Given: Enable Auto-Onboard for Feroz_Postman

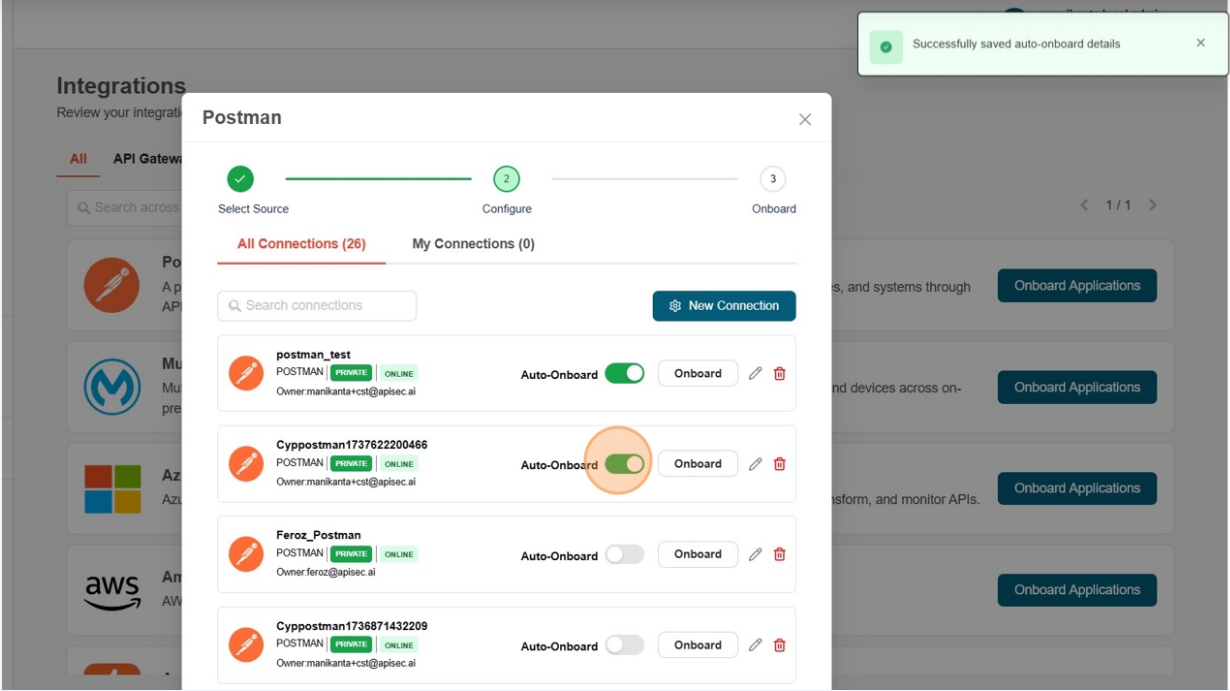Looking at the screenshot, I should point(625,554).
